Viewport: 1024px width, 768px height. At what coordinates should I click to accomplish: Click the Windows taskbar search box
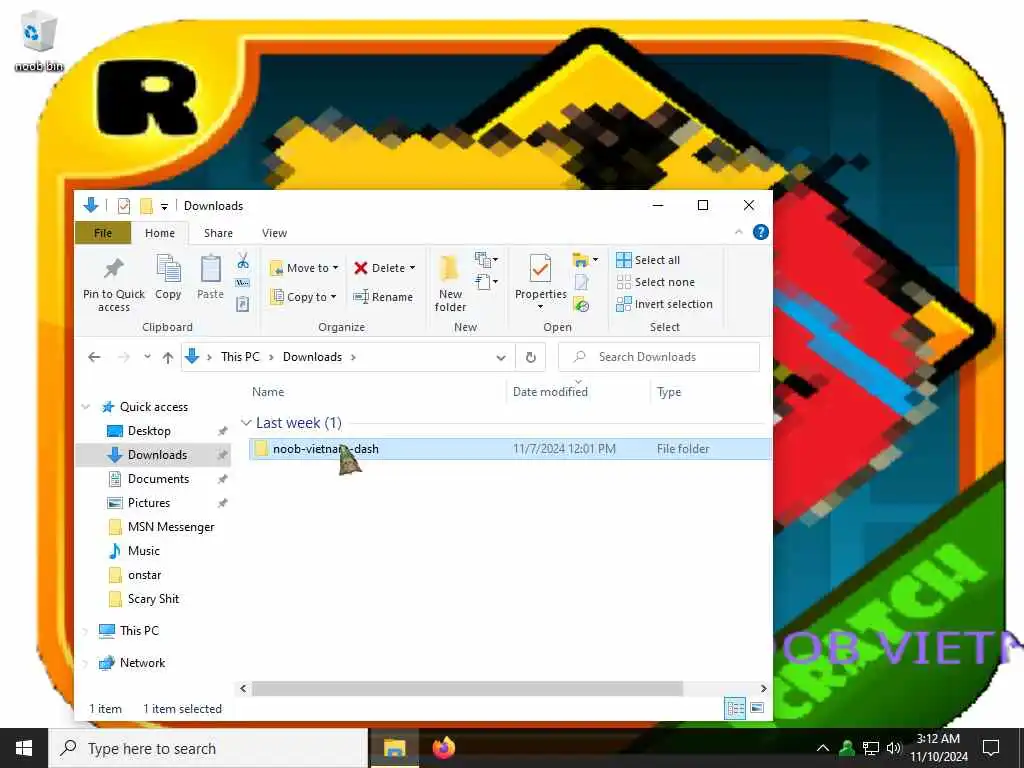click(208, 748)
